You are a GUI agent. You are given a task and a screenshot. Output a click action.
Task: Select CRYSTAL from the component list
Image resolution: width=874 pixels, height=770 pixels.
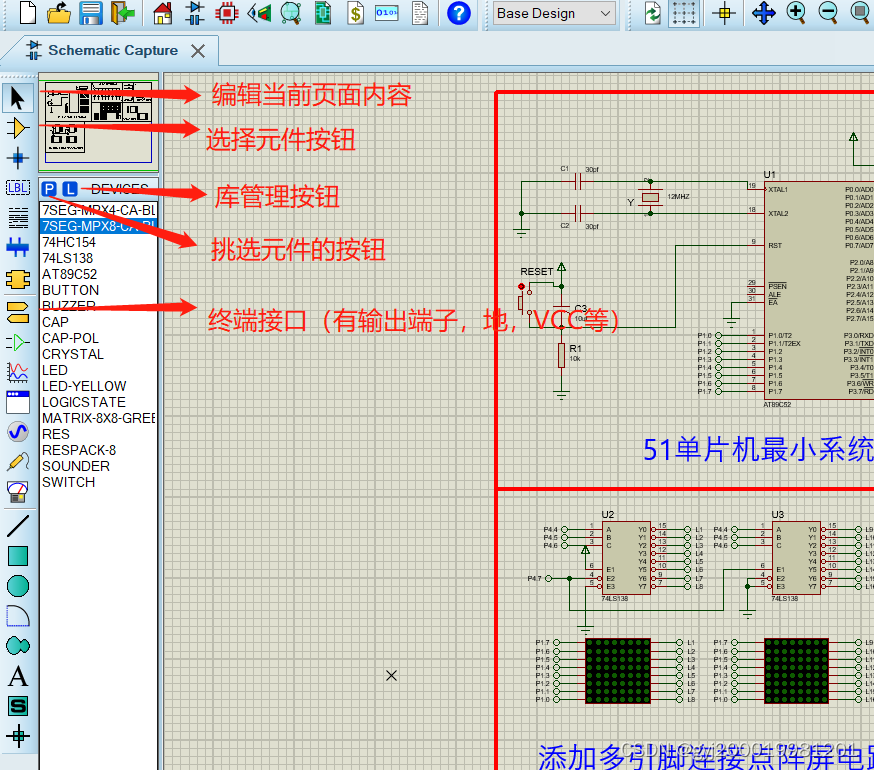click(x=72, y=353)
